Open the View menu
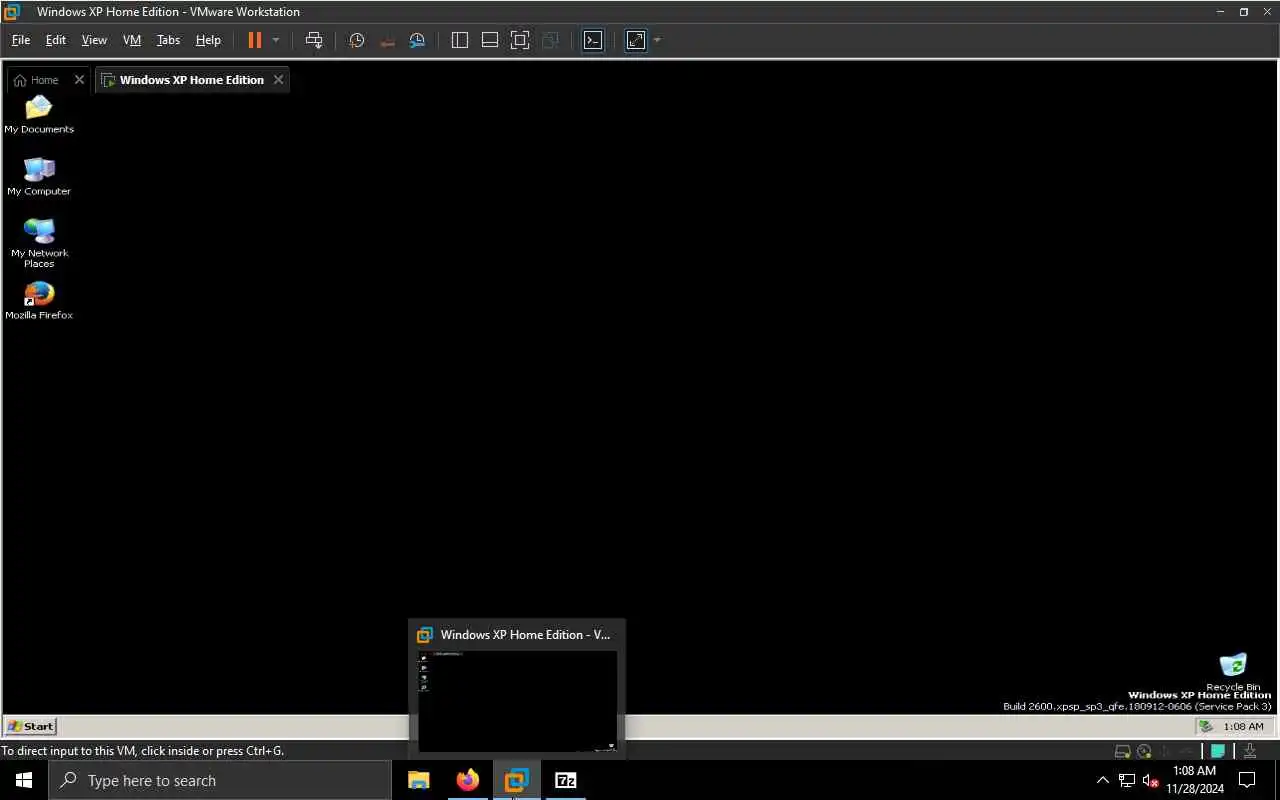This screenshot has width=1280, height=800. pos(94,40)
